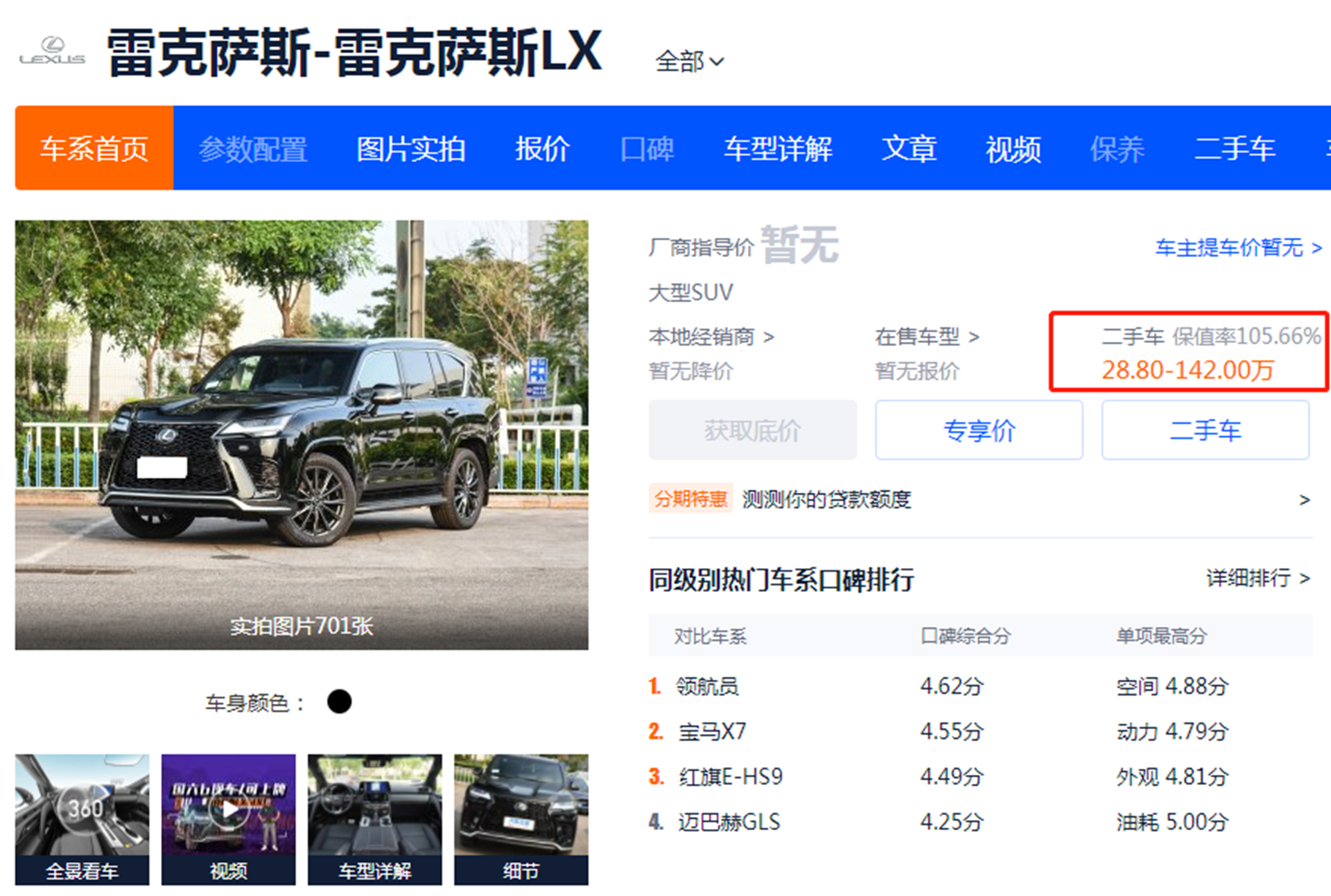
Task: Click the 二手车 button below the price
Action: pos(1206,430)
